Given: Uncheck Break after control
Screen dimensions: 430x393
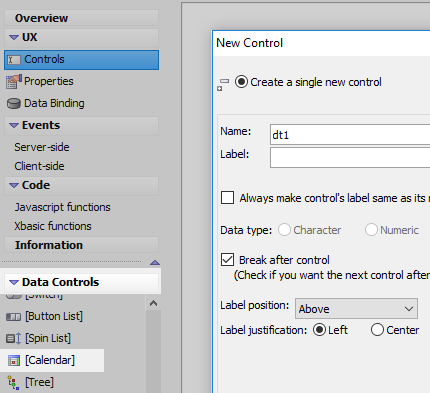Looking at the screenshot, I should (x=227, y=259).
